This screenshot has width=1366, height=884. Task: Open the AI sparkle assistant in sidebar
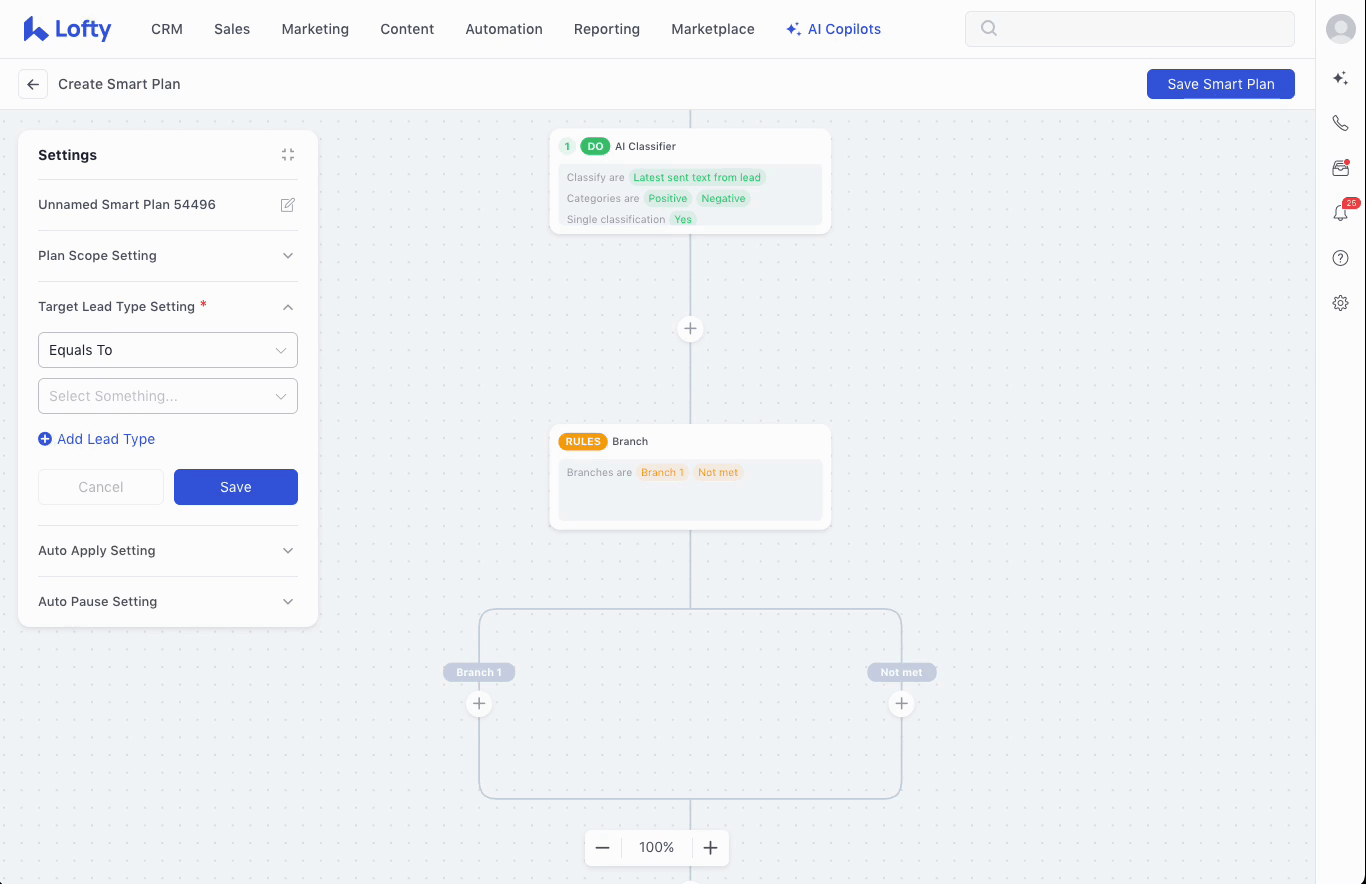pyautogui.click(x=1340, y=78)
